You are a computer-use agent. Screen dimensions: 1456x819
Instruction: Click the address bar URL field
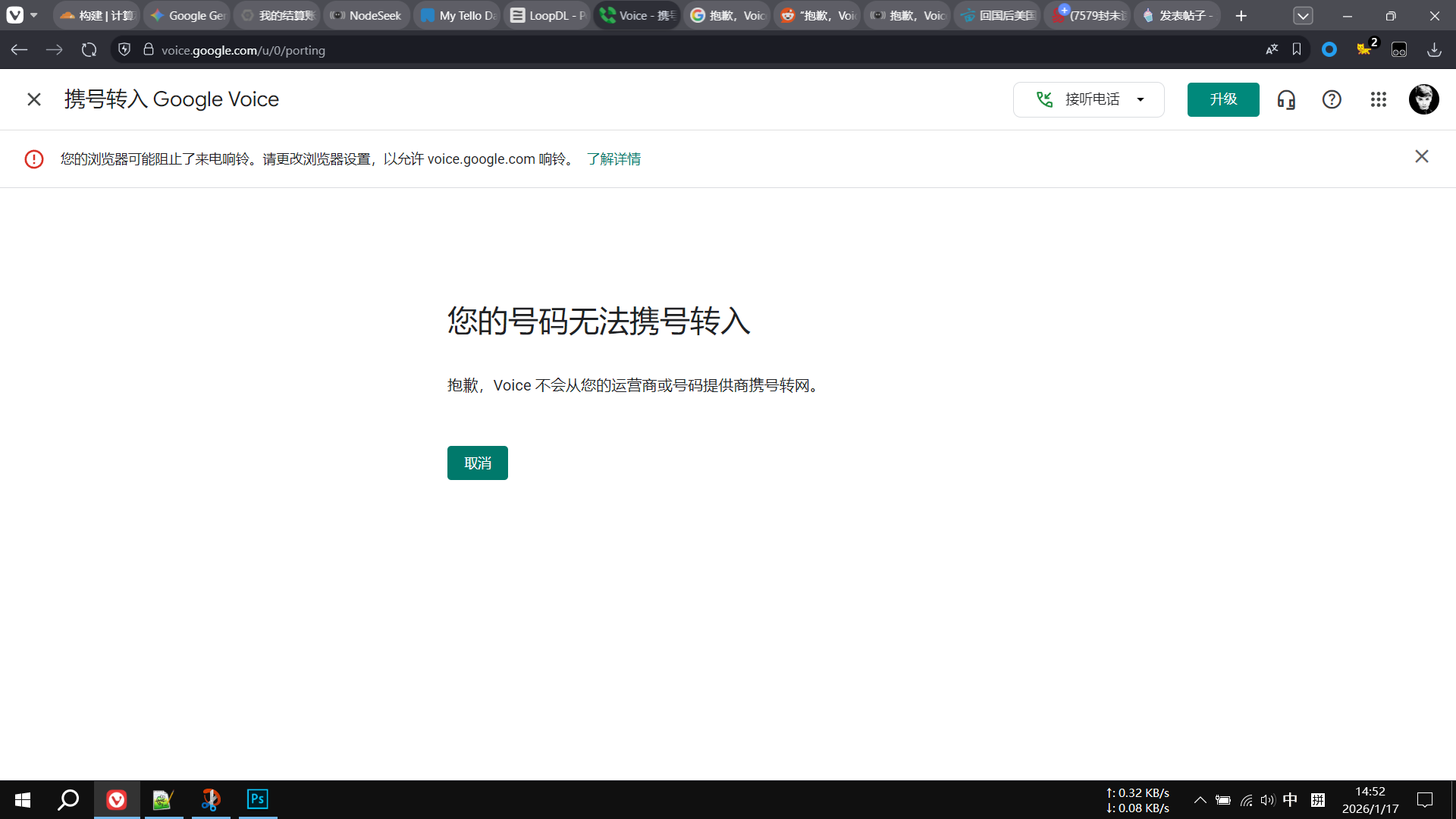point(531,50)
